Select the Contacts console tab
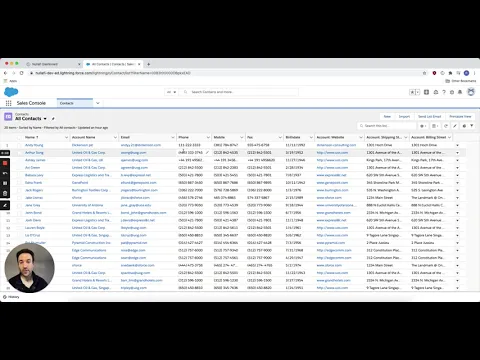Image resolution: width=480 pixels, height=360 pixels. click(x=75, y=103)
